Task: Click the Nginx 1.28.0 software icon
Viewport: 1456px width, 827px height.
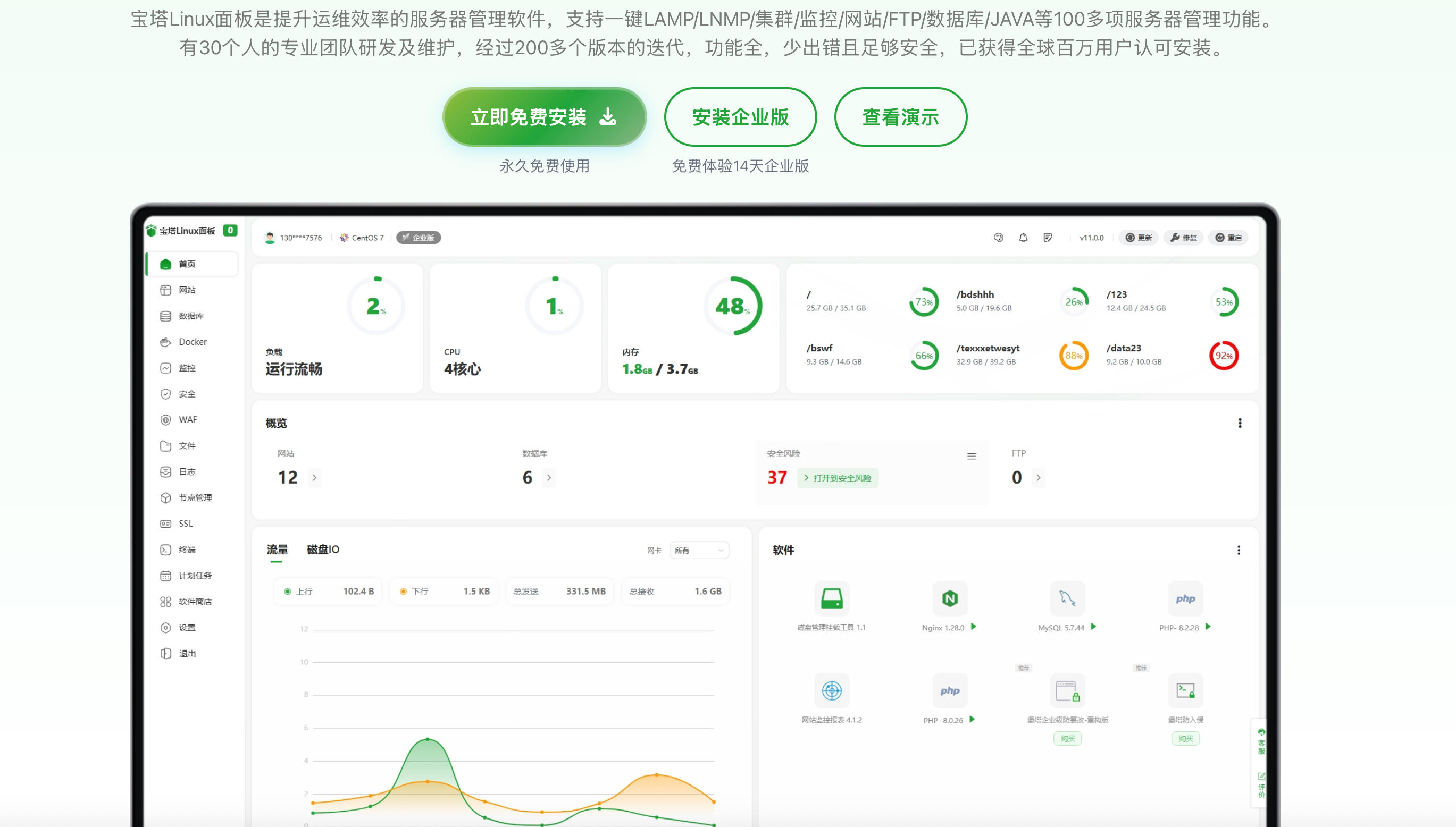Action: coord(950,598)
